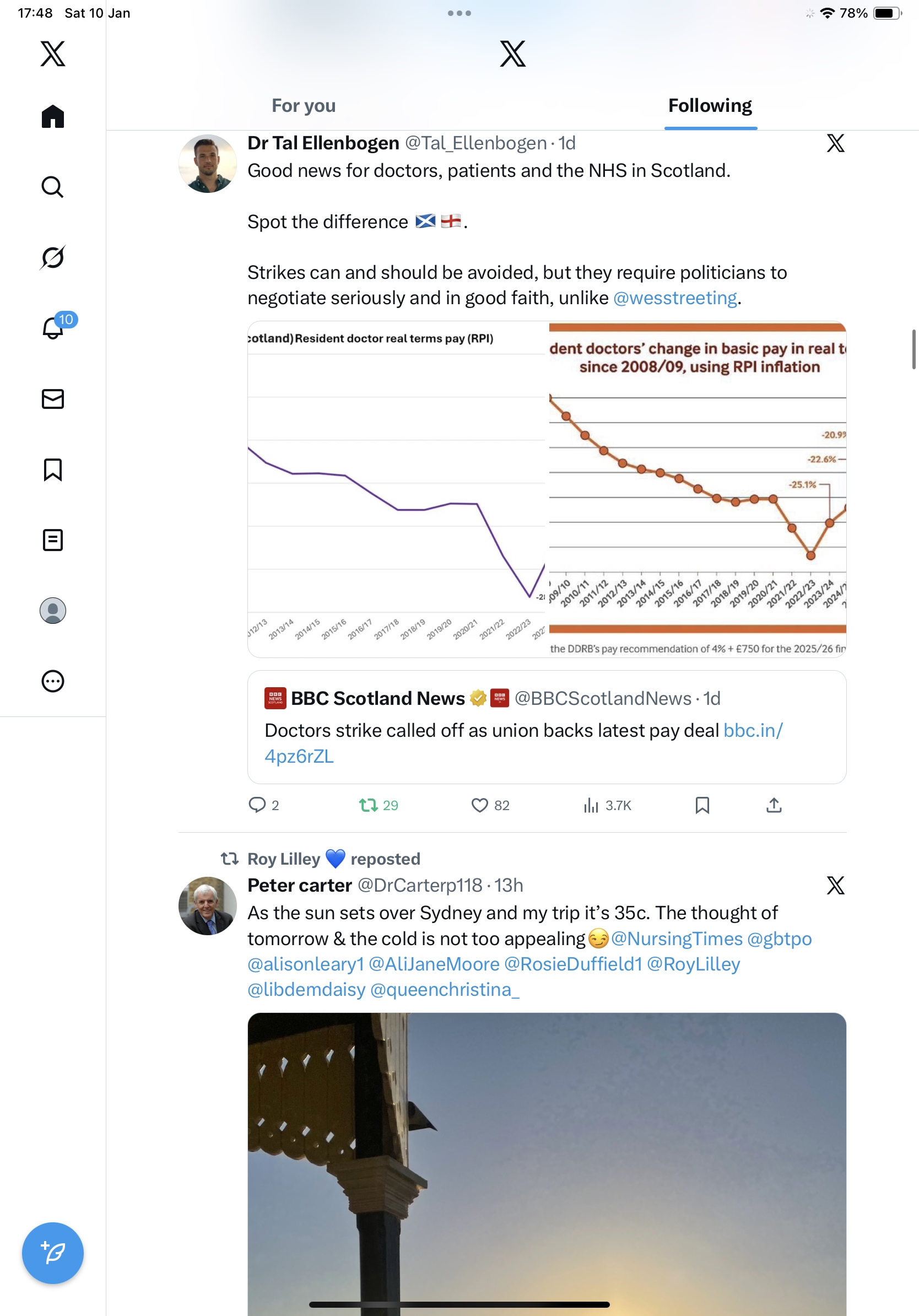This screenshot has height=1316, width=919.
Task: Open Messages envelope in sidebar
Action: coord(53,399)
